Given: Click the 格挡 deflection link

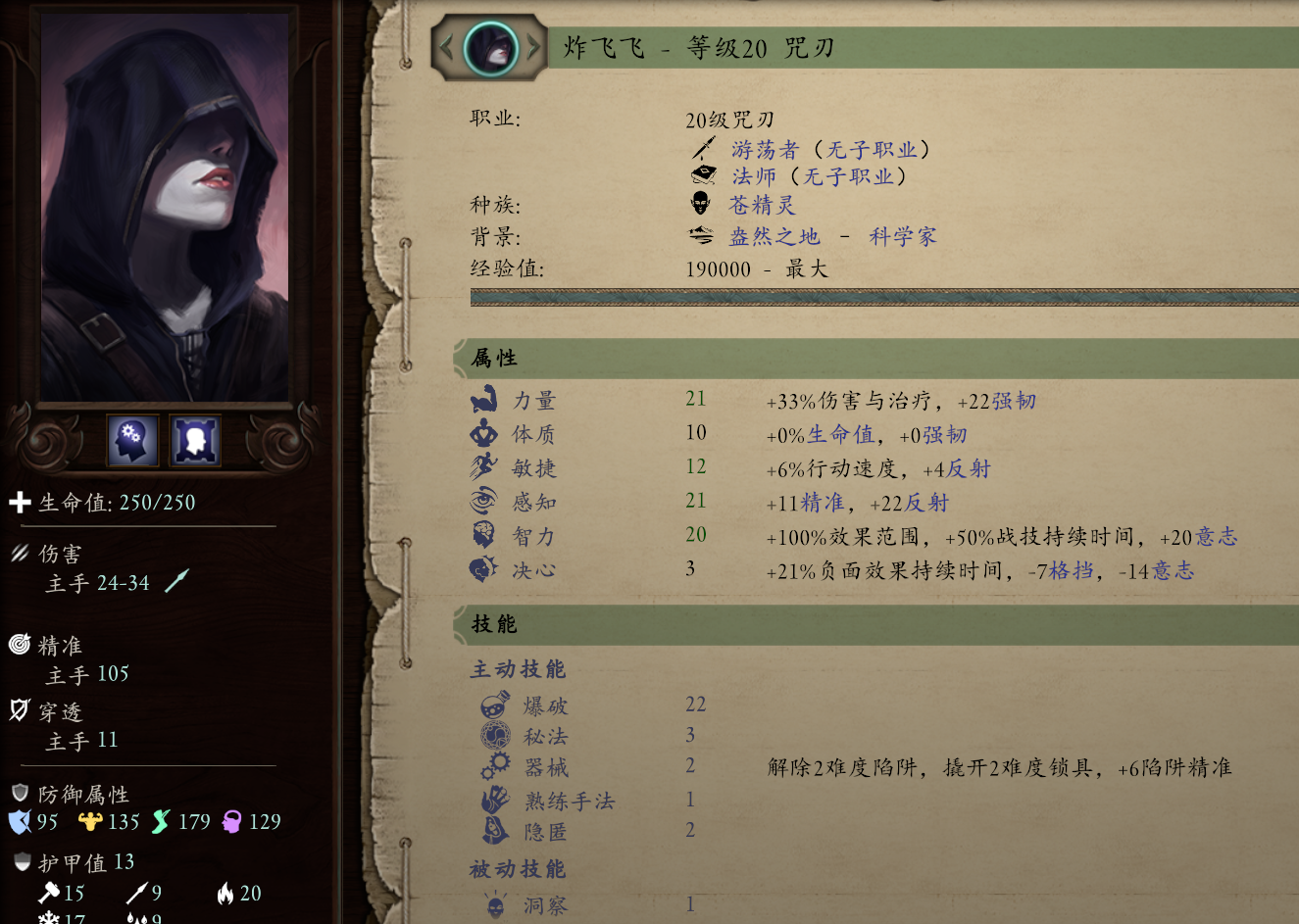Looking at the screenshot, I should [x=1071, y=570].
